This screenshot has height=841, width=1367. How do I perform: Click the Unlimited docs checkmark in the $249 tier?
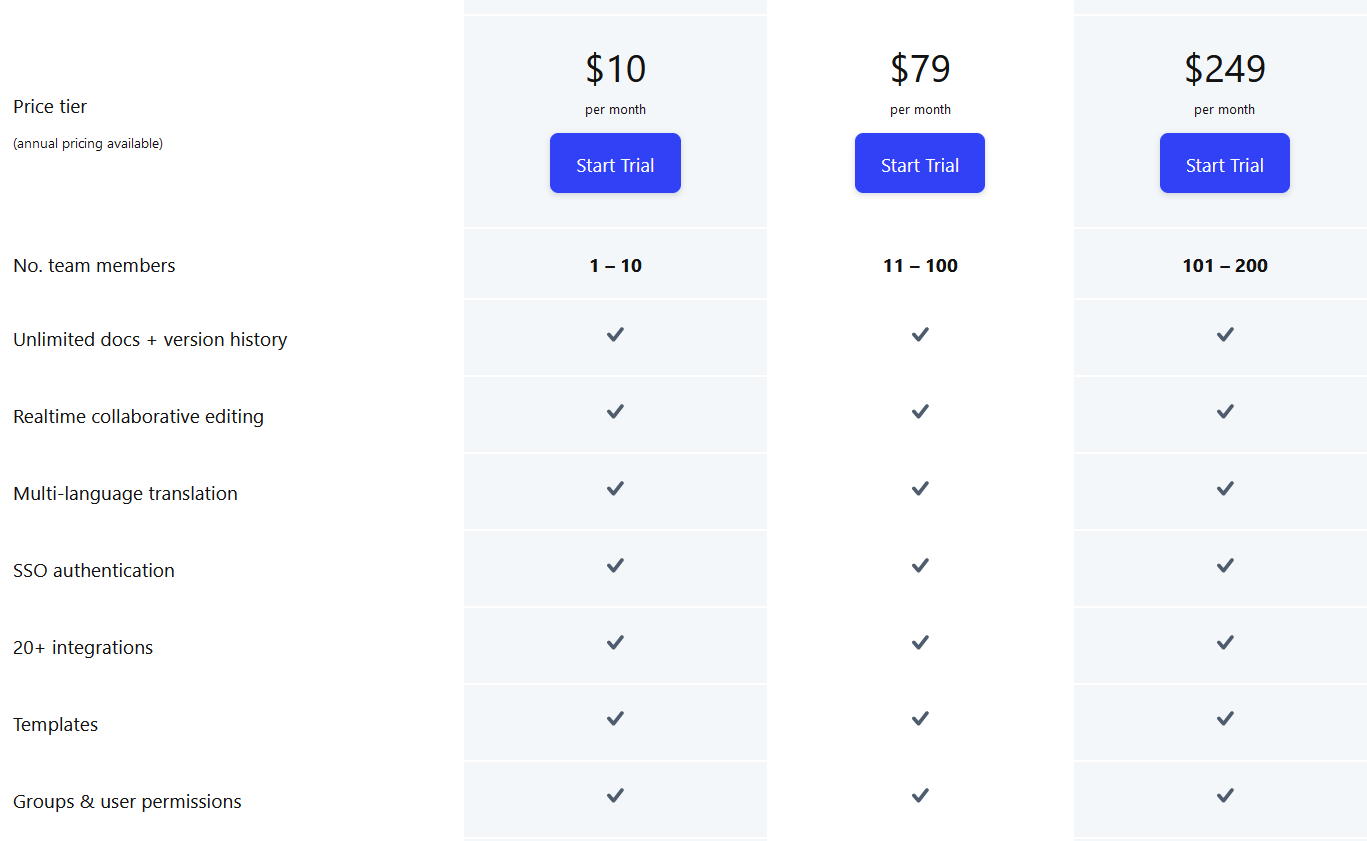coord(1224,335)
